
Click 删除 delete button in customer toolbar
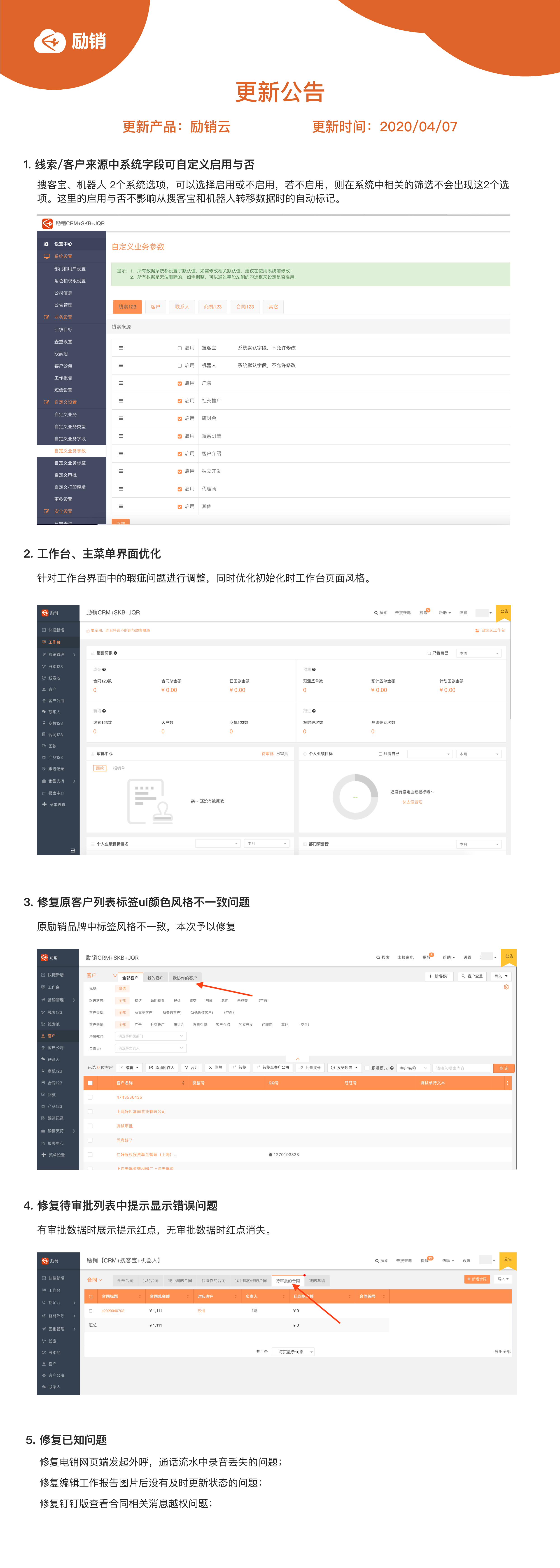coord(215,1068)
